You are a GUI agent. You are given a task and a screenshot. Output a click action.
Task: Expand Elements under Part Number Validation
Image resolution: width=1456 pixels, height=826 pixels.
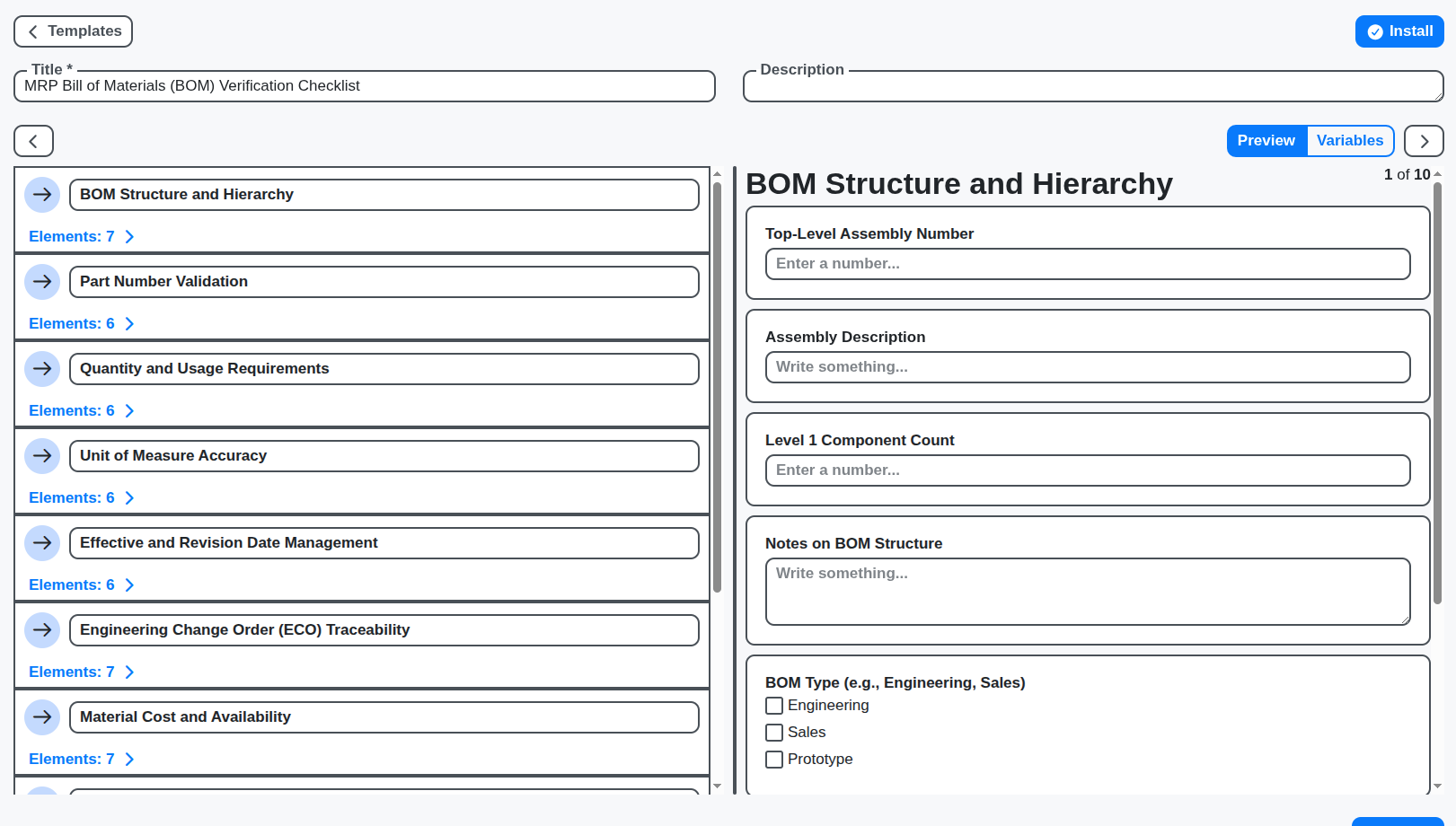point(82,323)
